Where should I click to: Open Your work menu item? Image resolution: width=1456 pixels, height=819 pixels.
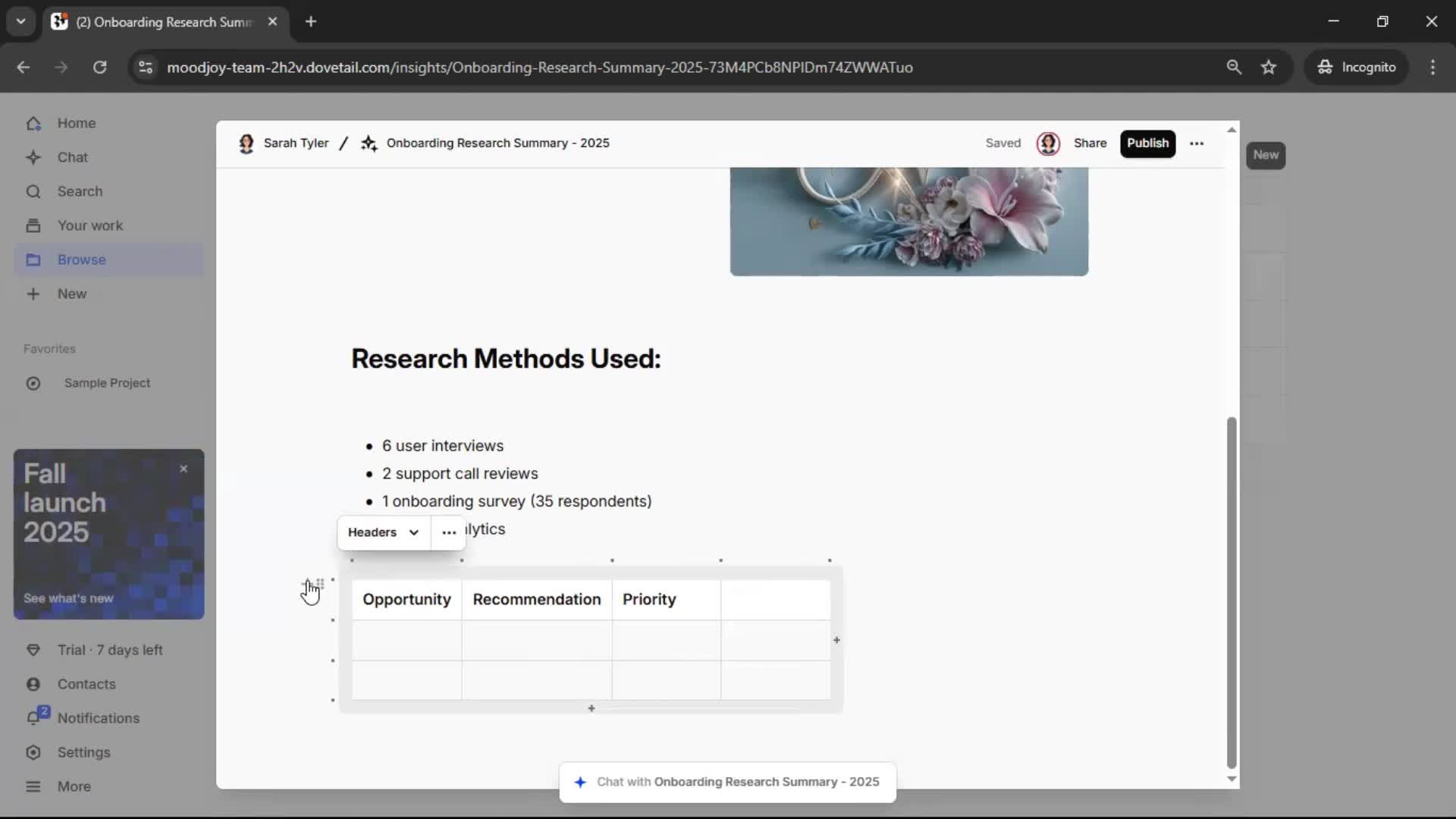point(89,225)
